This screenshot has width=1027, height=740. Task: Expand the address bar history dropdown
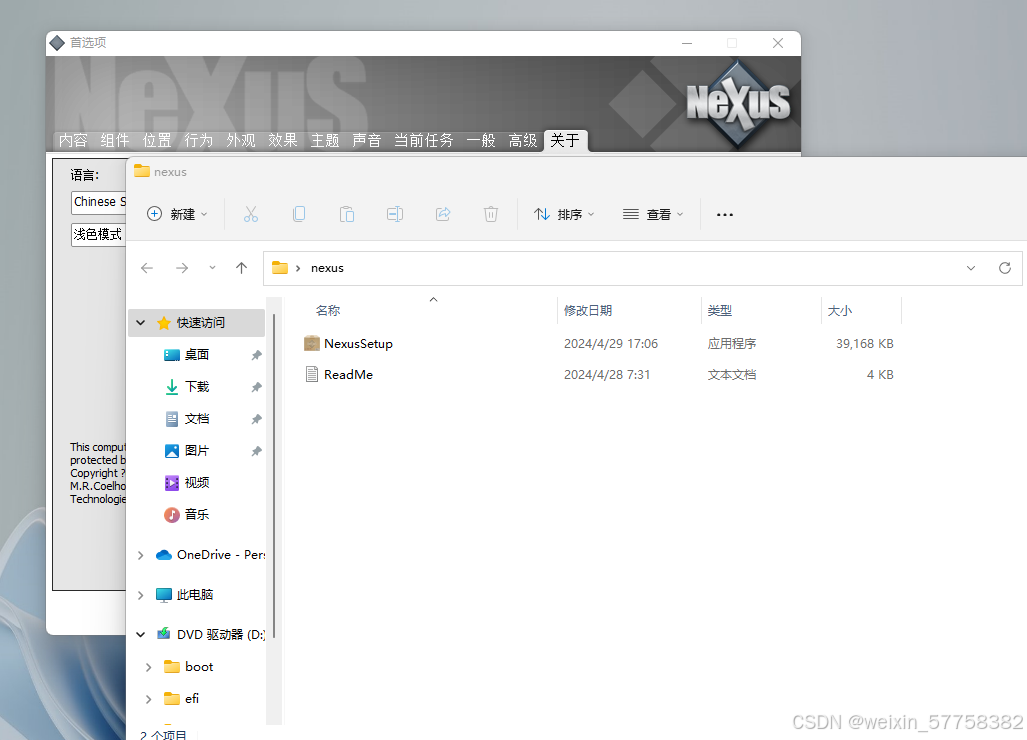pyautogui.click(x=971, y=268)
